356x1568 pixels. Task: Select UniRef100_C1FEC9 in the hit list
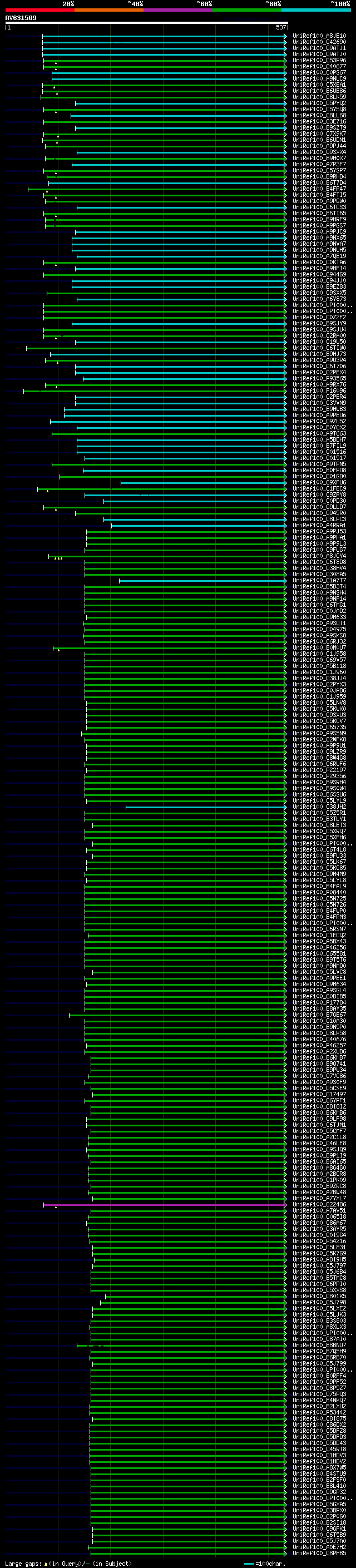(x=319, y=489)
